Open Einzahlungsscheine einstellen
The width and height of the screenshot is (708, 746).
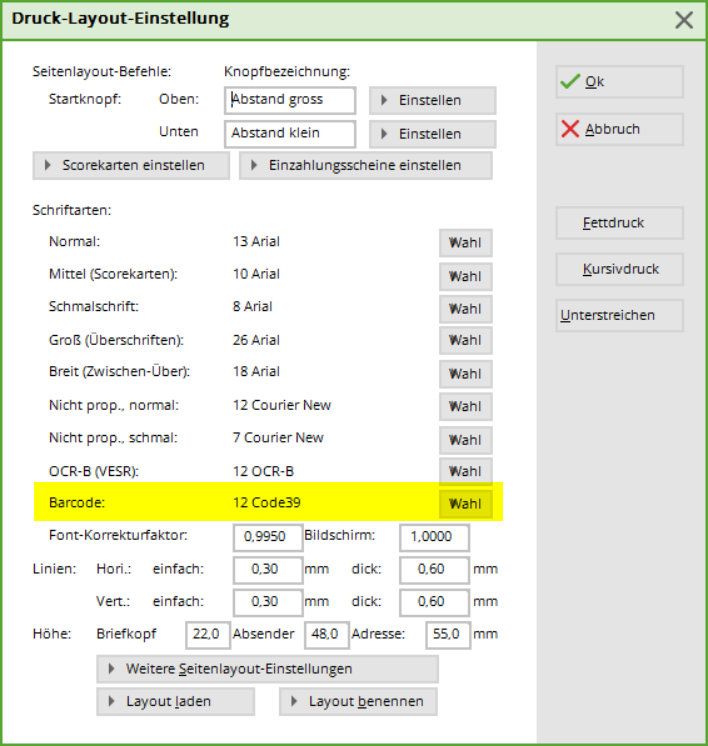(x=365, y=165)
